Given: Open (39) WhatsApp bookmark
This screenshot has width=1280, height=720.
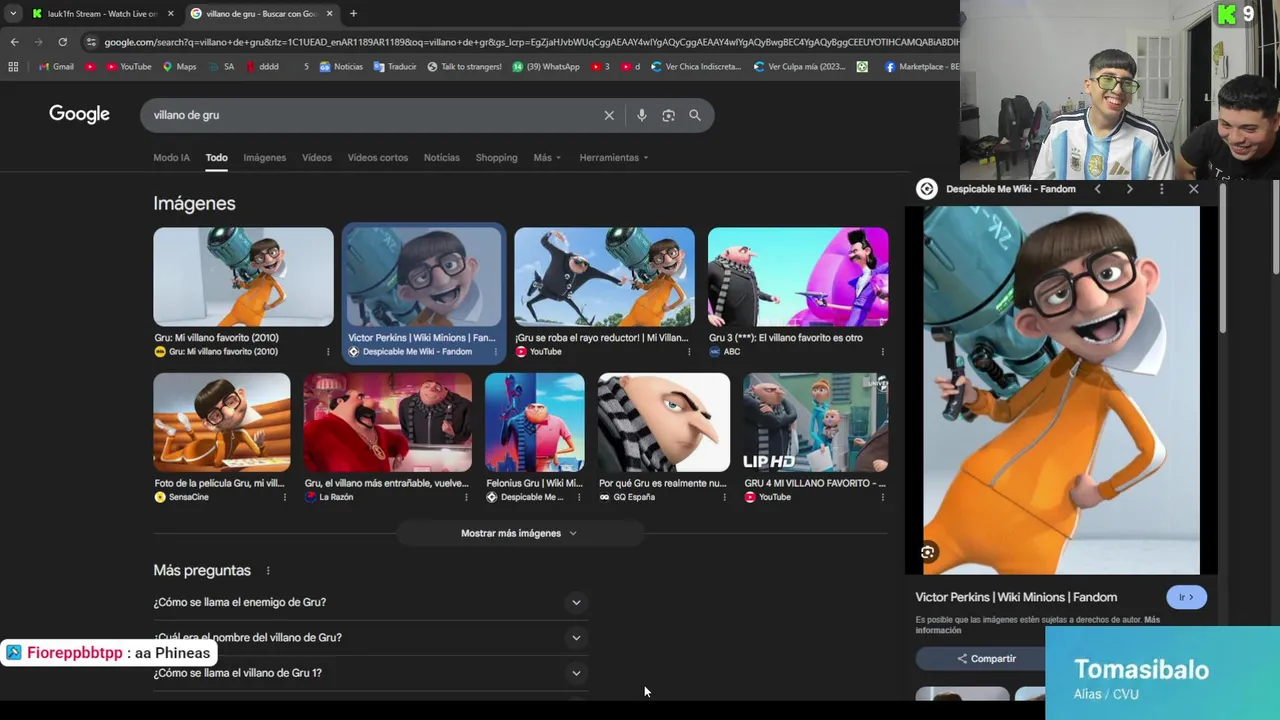Looking at the screenshot, I should [x=546, y=67].
